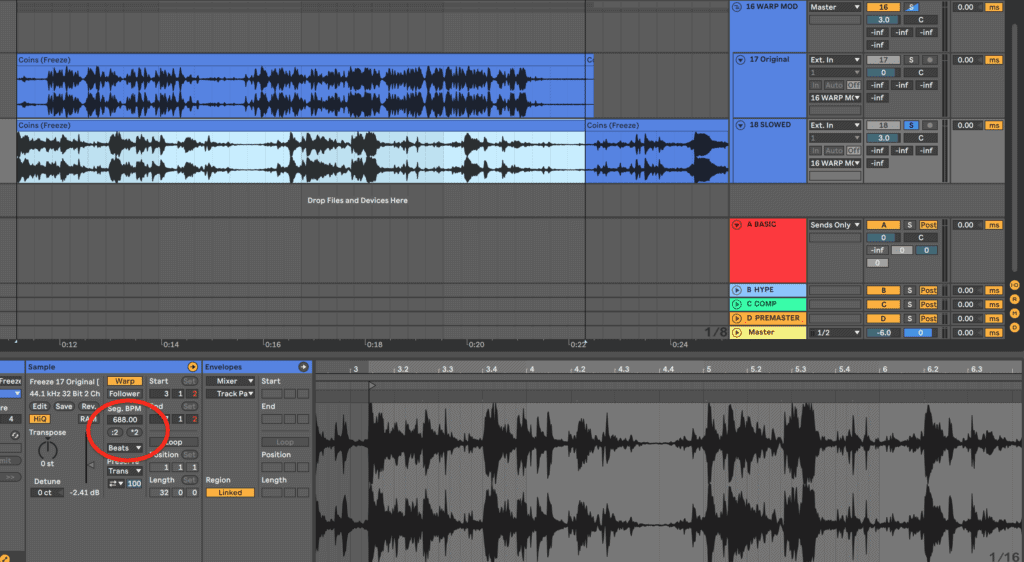Arm the 17 Original track for recording
The image size is (1024, 562).
(929, 60)
